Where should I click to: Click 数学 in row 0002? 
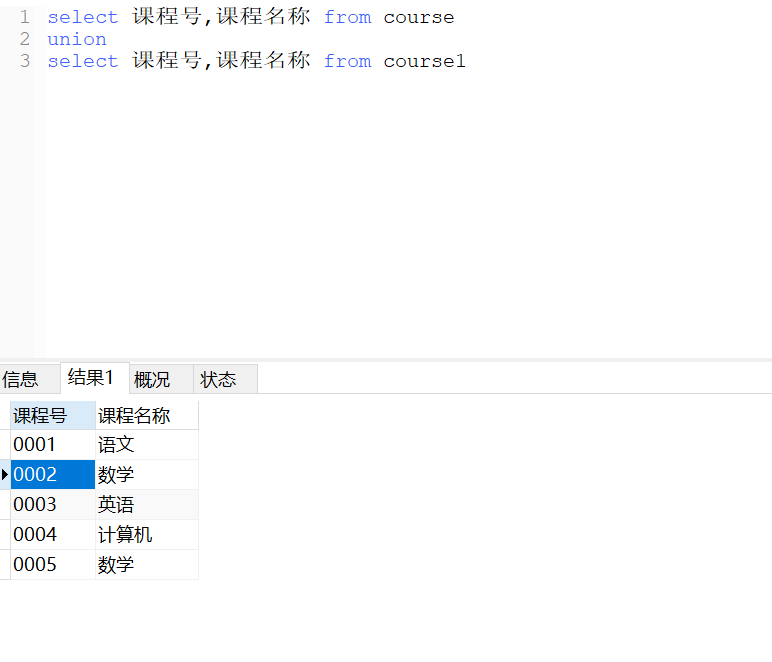pos(147,474)
